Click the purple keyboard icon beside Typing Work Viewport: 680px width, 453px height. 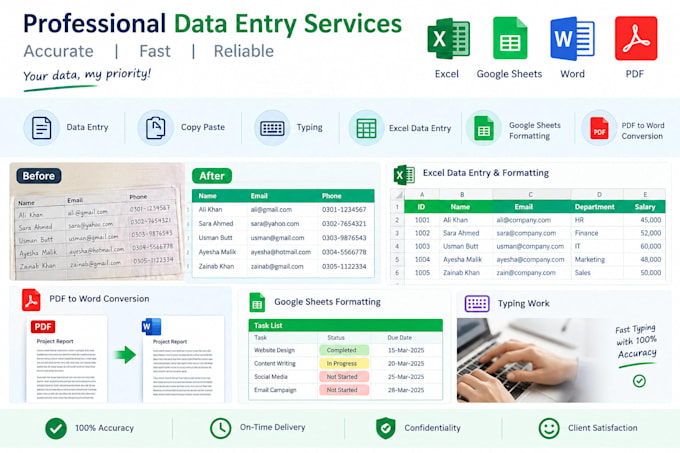477,303
